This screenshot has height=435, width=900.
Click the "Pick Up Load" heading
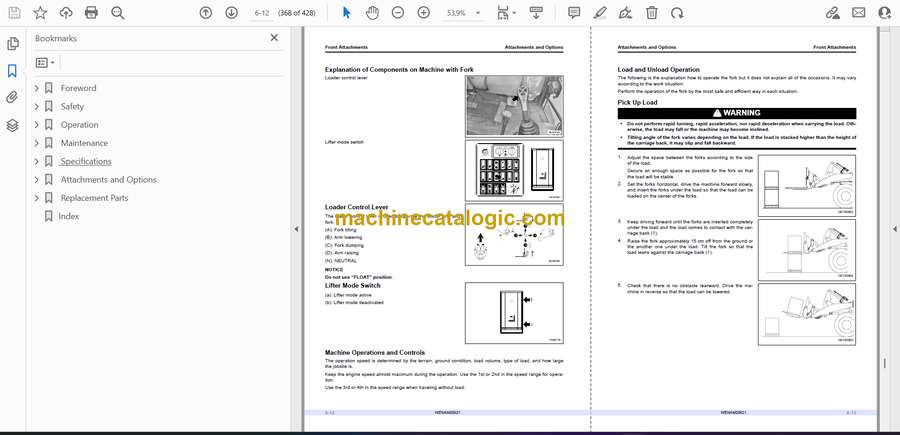[637, 102]
